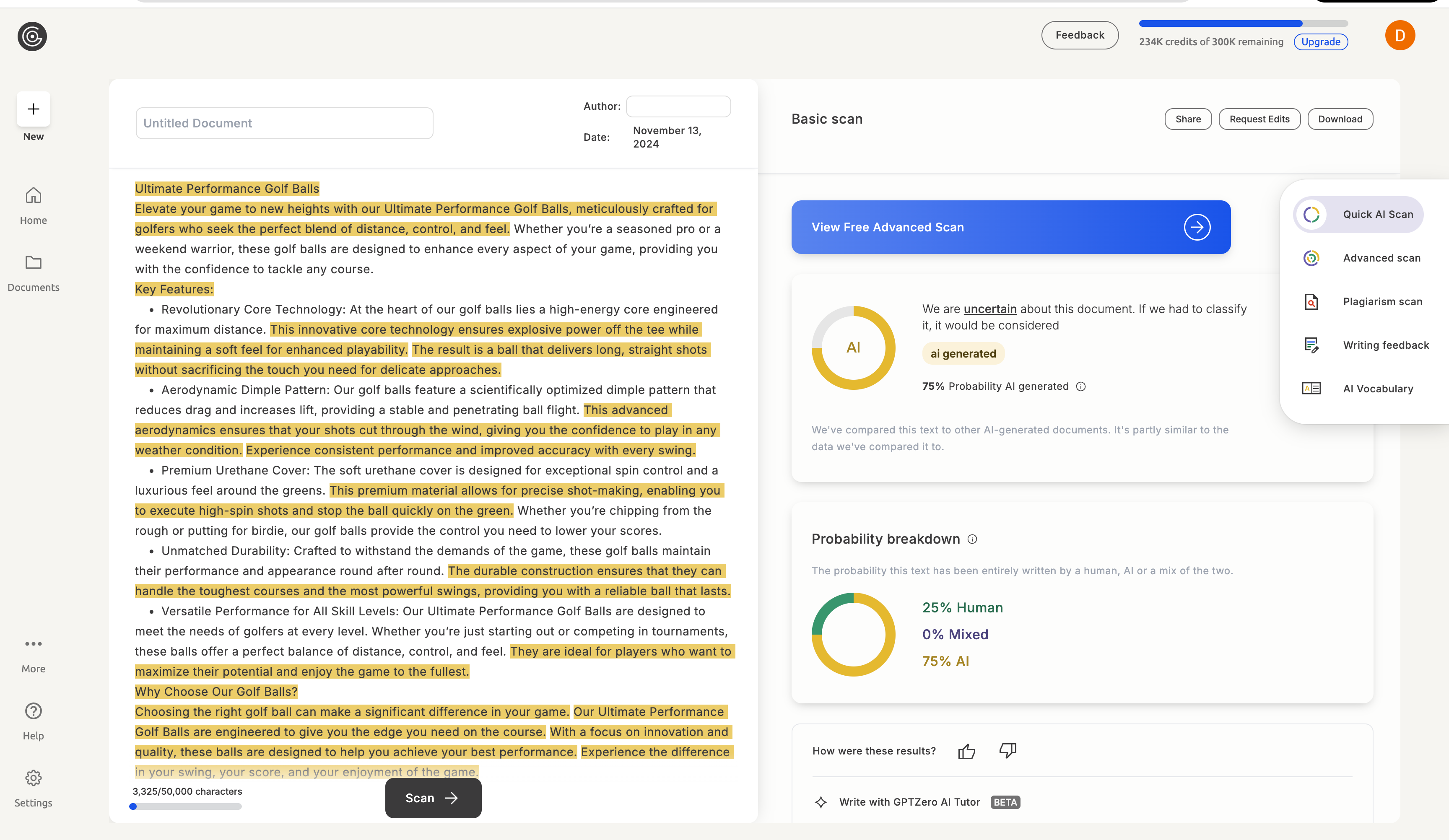
Task: Click View Free Advanced Scan banner
Action: point(1010,227)
